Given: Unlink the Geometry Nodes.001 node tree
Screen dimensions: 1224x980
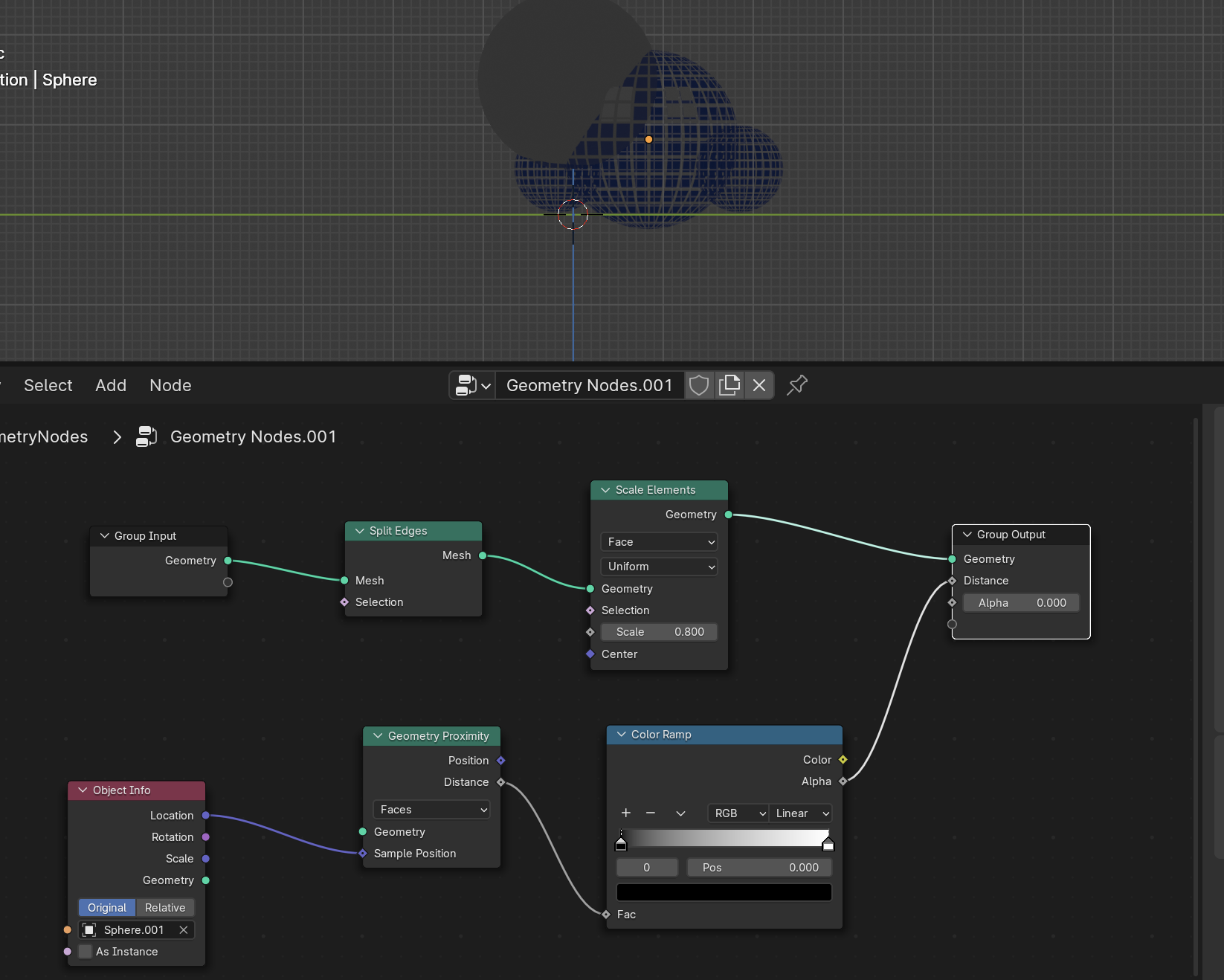Looking at the screenshot, I should click(759, 385).
